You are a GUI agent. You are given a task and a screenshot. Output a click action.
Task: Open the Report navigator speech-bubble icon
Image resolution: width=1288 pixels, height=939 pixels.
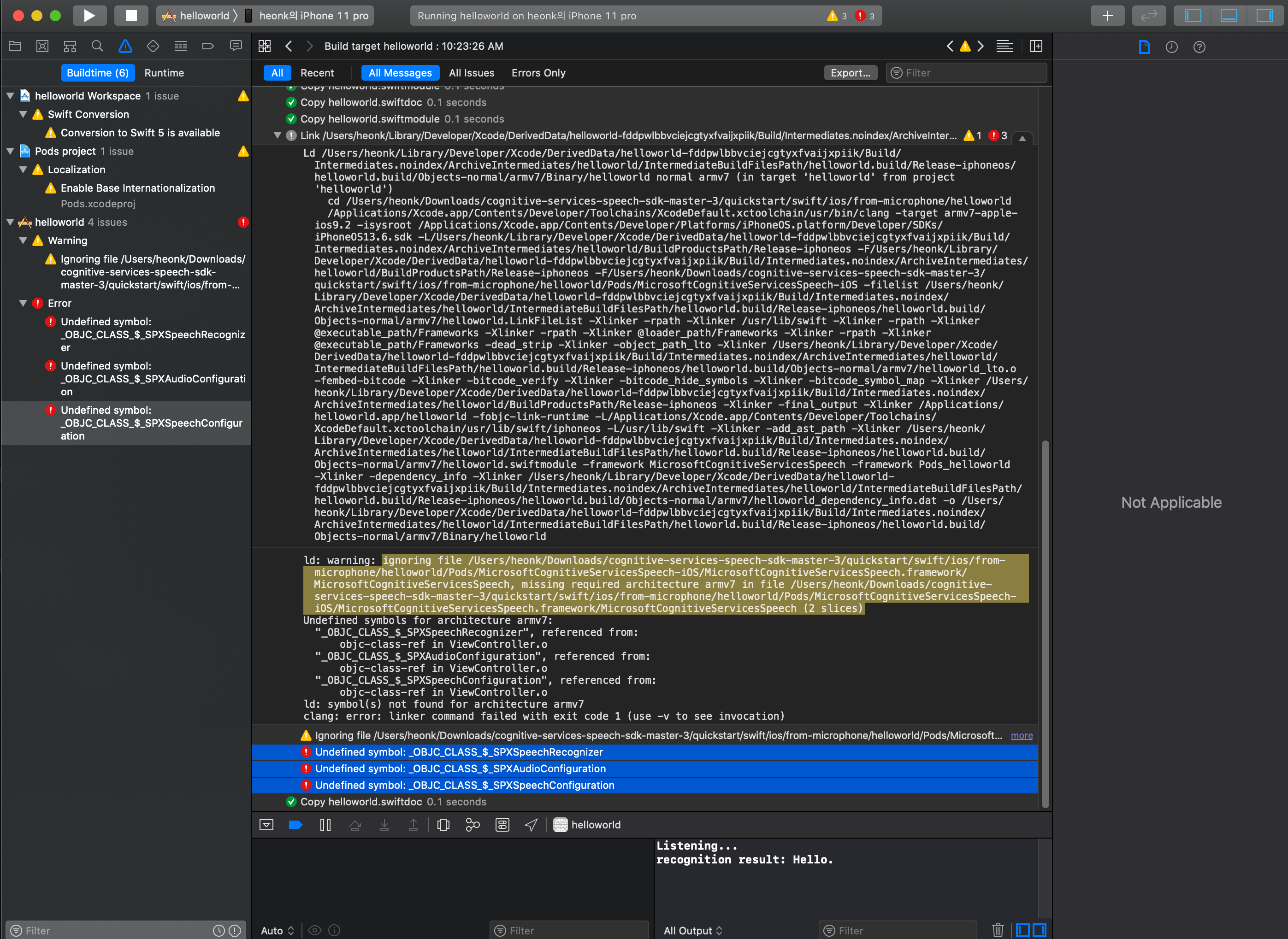point(236,46)
